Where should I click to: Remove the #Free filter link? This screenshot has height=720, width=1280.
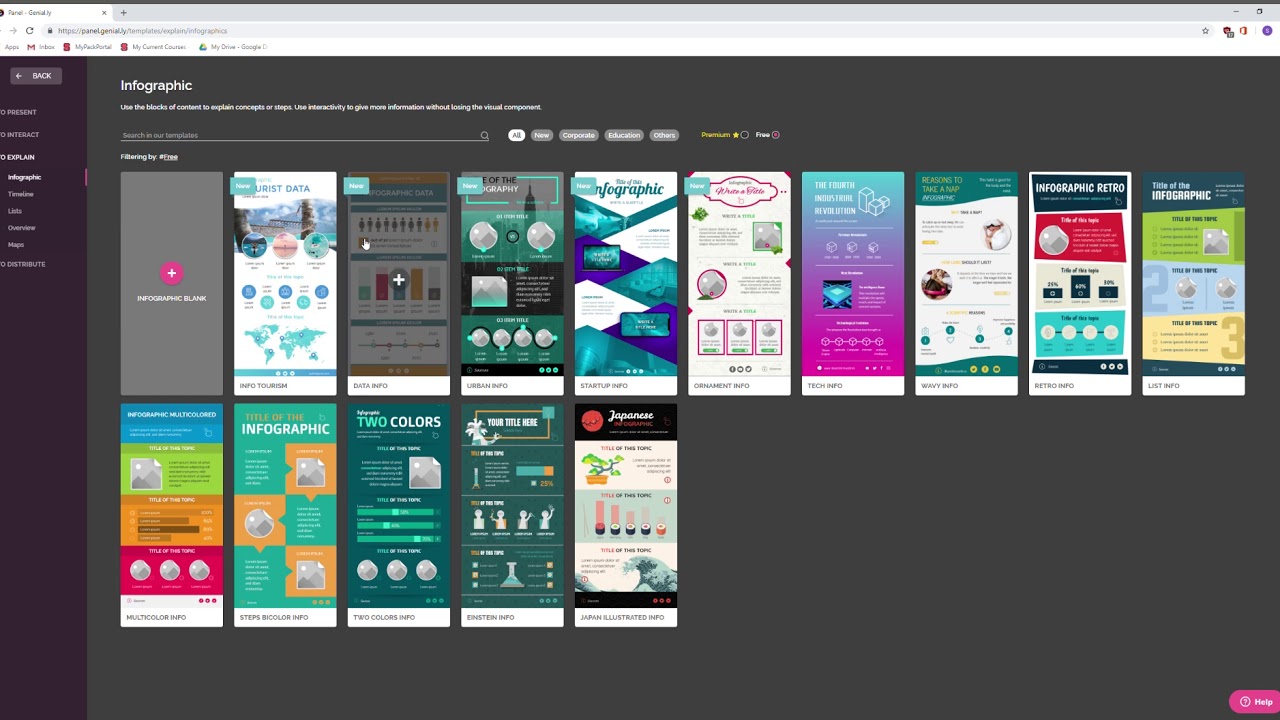coord(169,157)
